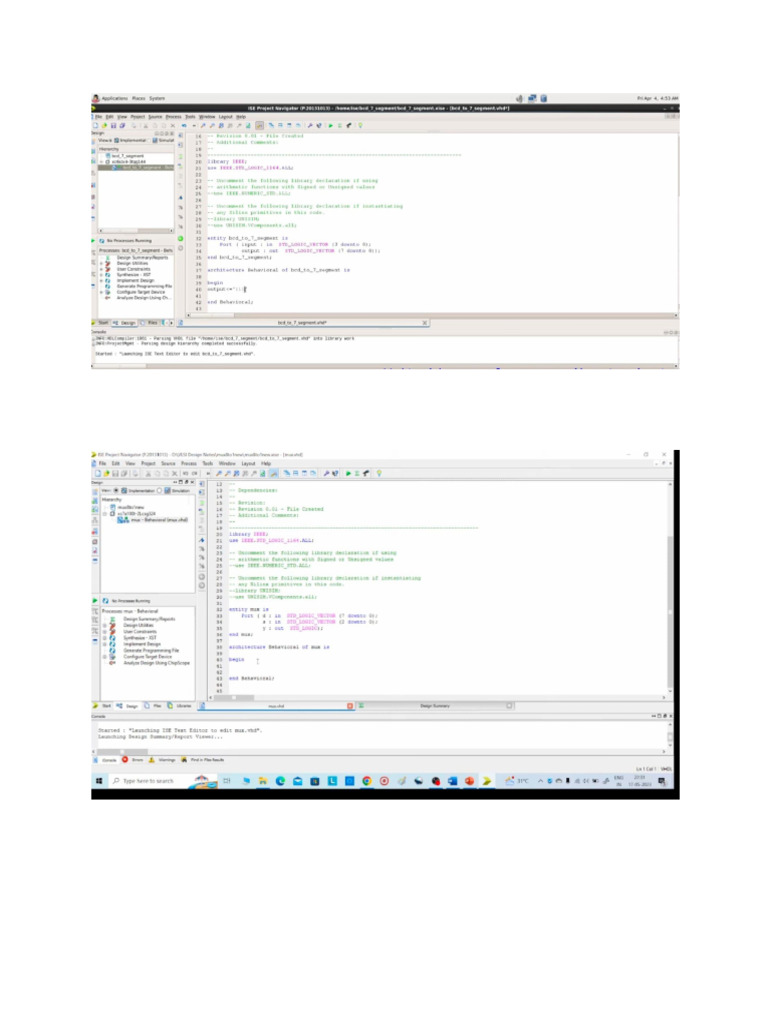Switch to Warnings tab in mux console

tap(163, 760)
